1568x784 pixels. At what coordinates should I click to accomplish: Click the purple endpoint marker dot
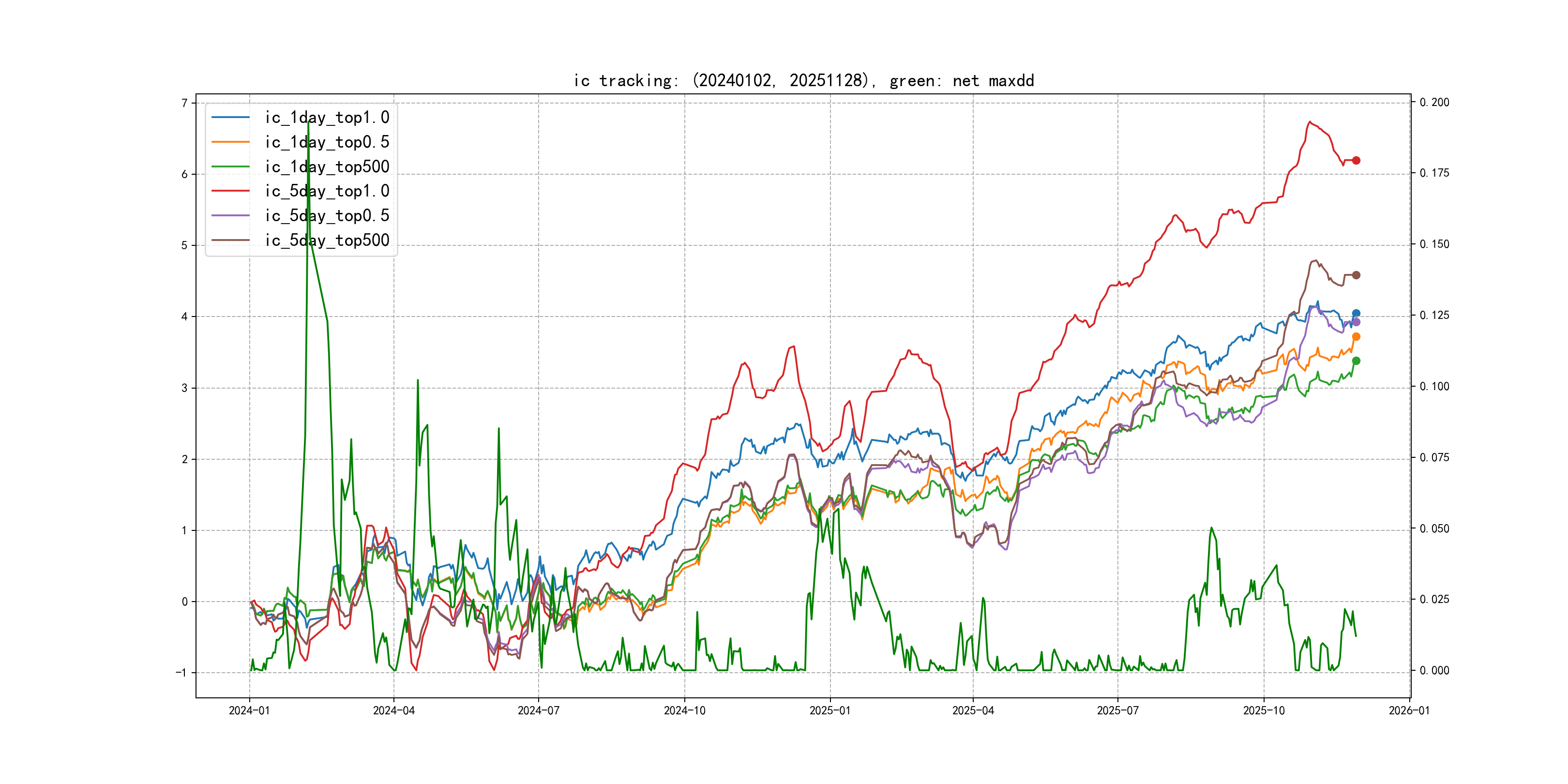pos(1356,322)
